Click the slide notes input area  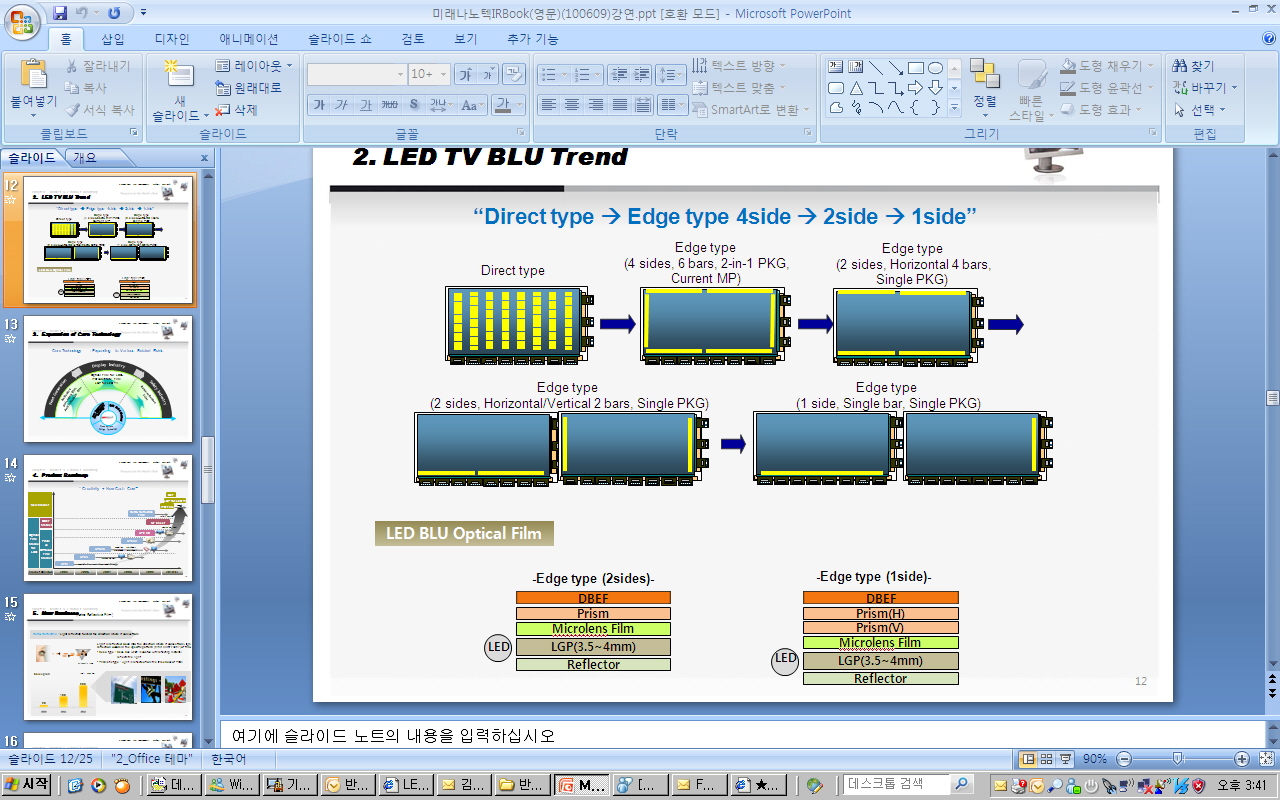point(741,735)
